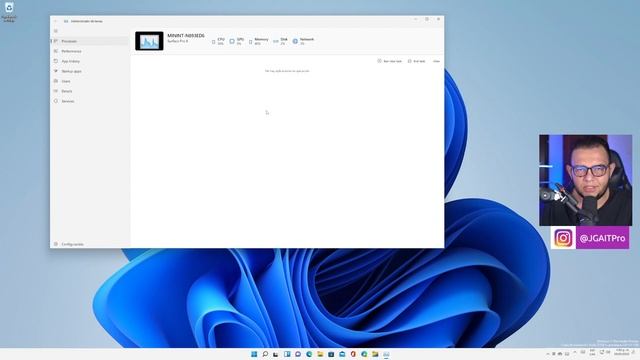Open the Services page

tap(90, 101)
